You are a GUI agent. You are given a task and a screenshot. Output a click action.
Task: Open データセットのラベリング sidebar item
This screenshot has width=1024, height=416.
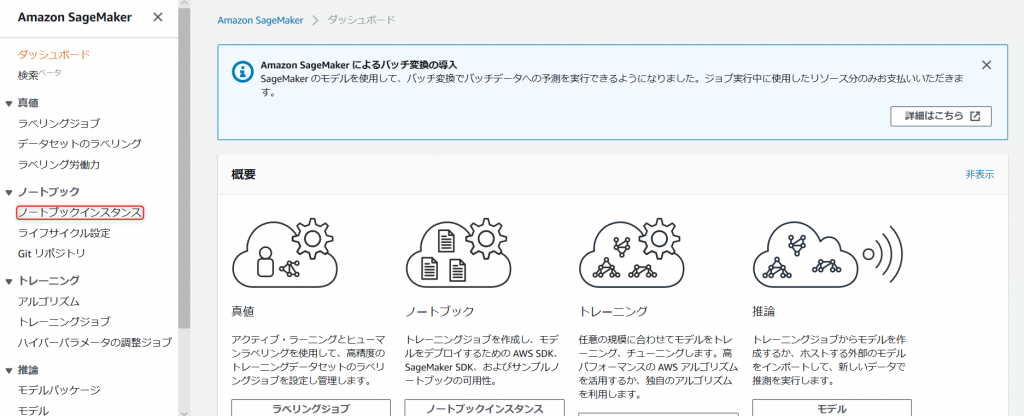coord(80,143)
